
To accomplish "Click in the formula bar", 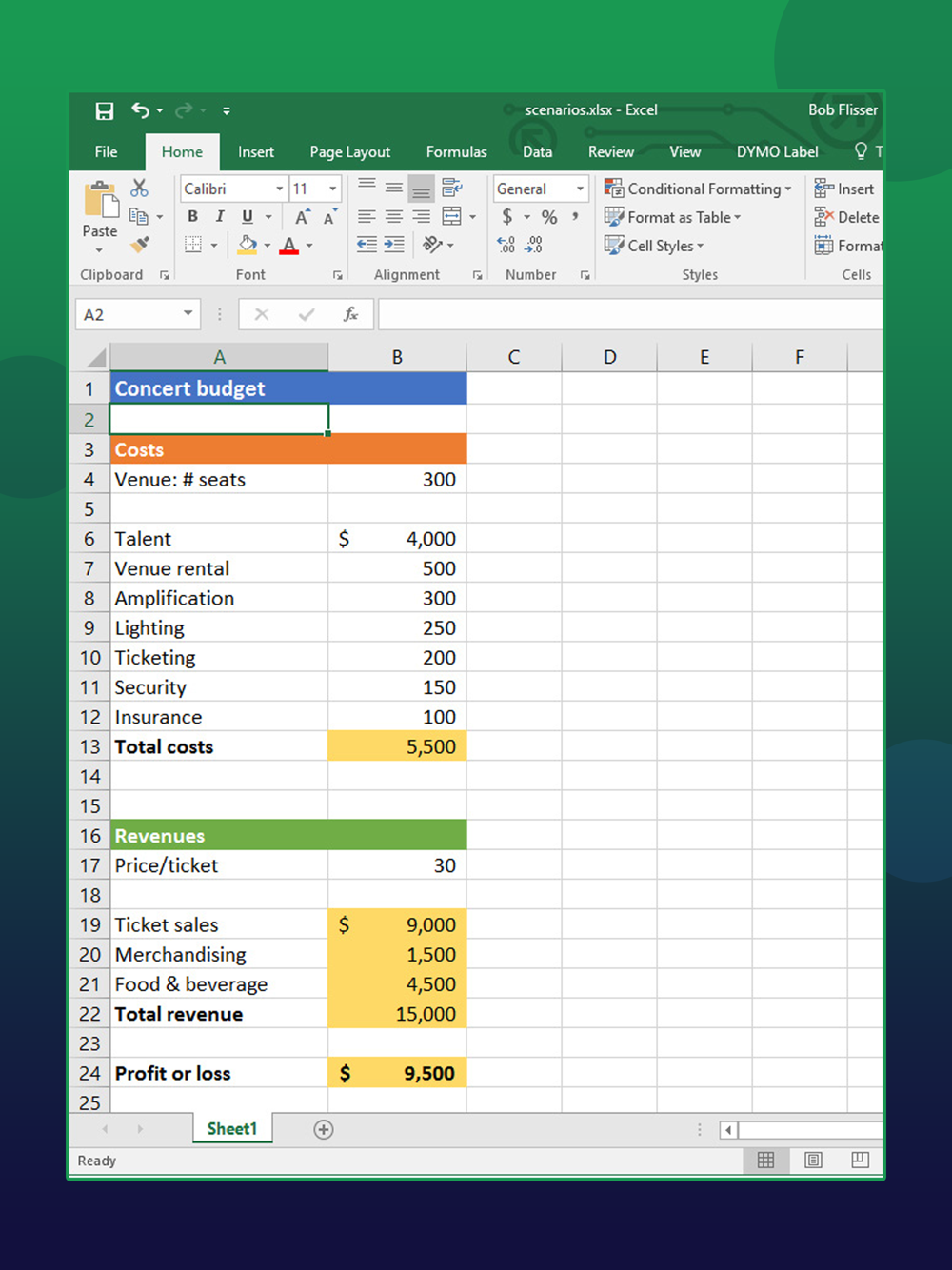I will point(630,314).
